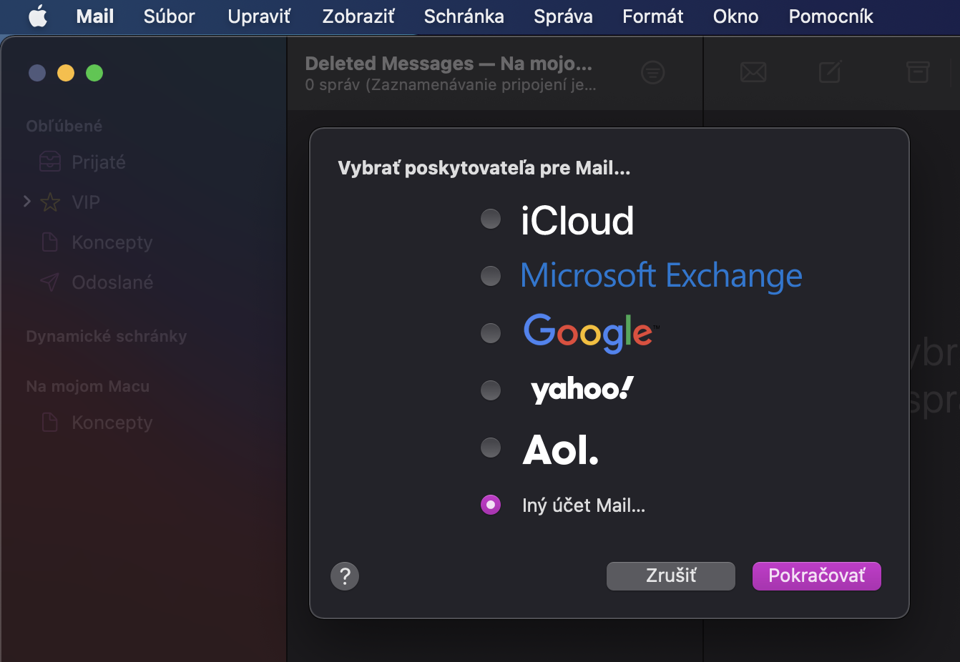Open the Apple menu icon
The image size is (960, 662).
pyautogui.click(x=38, y=17)
